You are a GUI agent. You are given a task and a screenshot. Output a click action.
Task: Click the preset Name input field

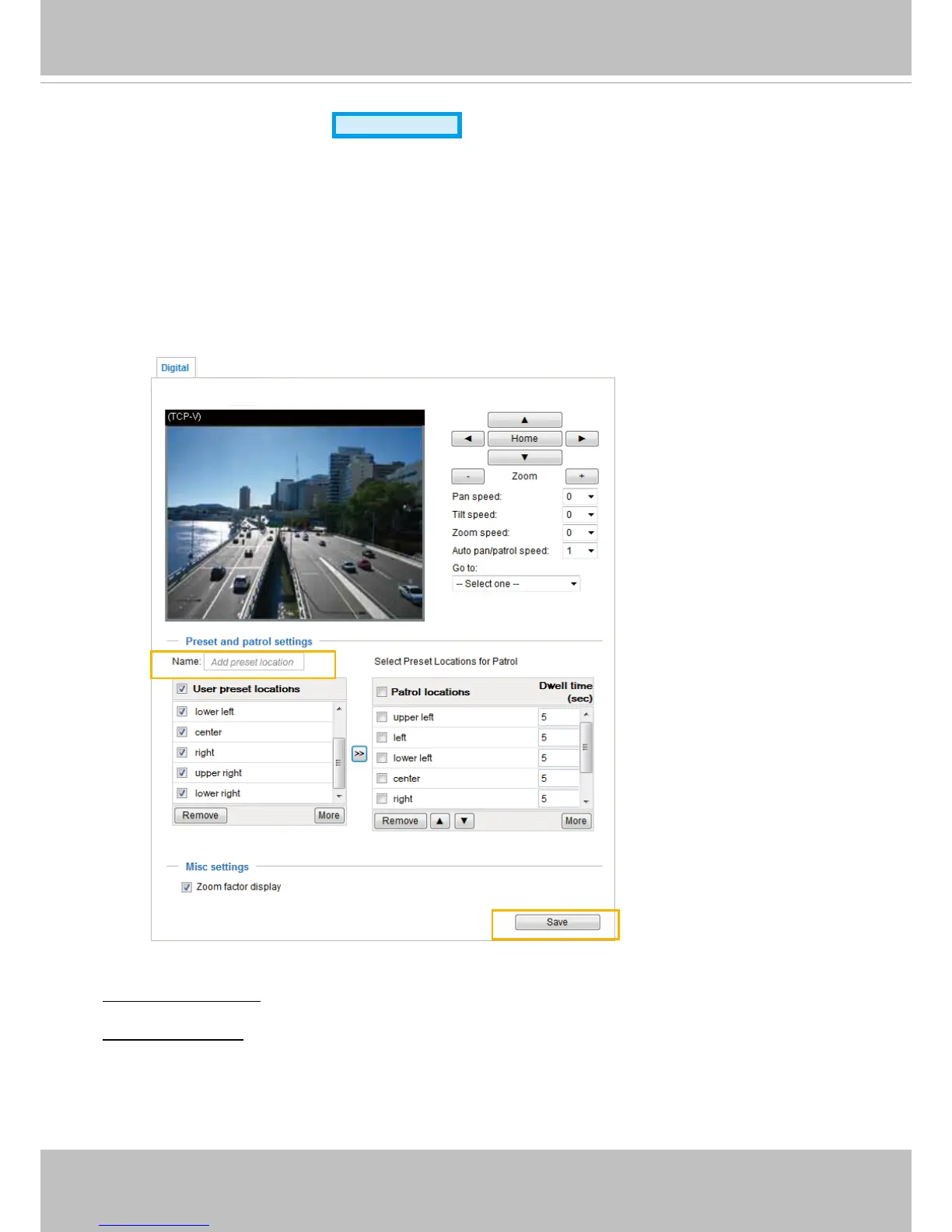(x=253, y=662)
